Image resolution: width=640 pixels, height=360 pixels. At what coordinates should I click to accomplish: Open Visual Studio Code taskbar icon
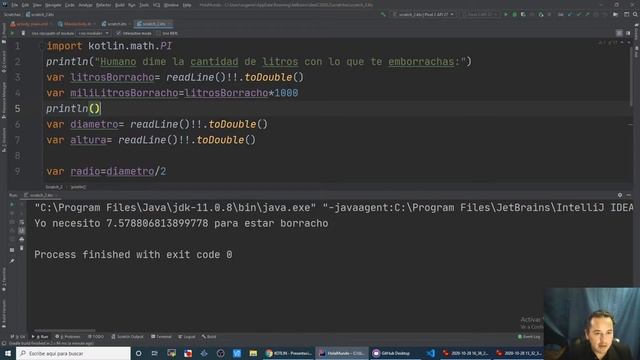tap(431, 353)
